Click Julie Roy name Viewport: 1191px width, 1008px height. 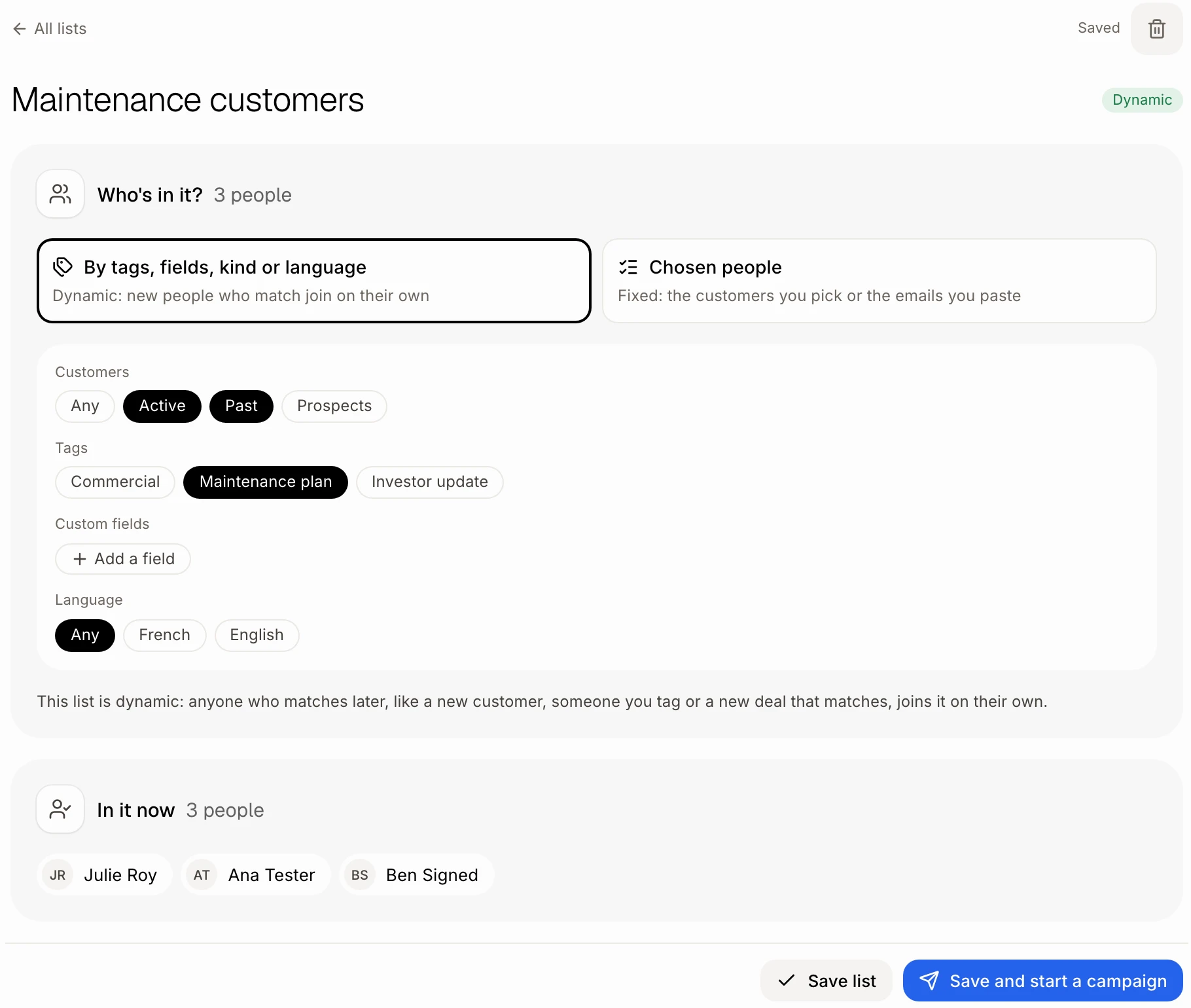(120, 875)
